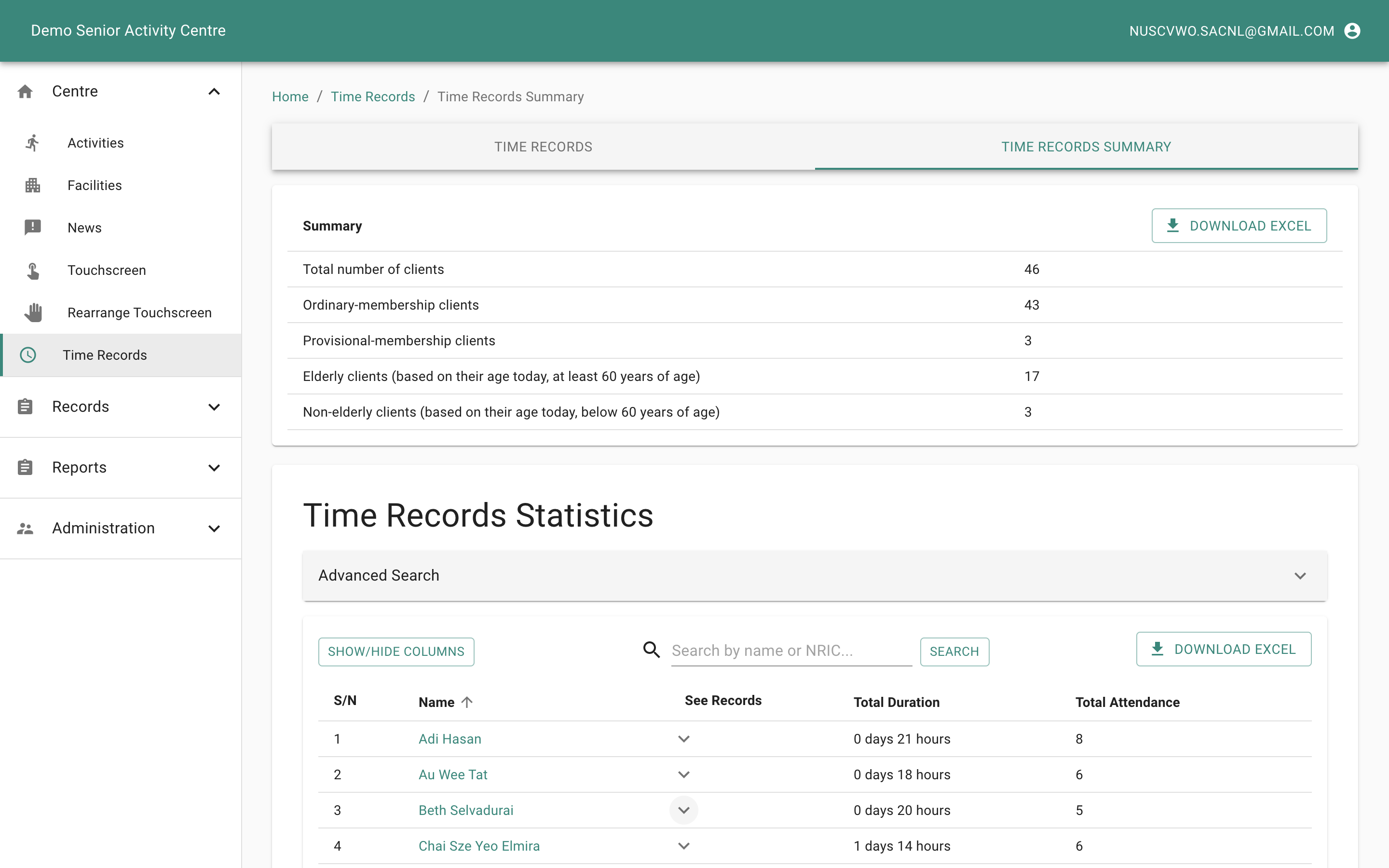Expand the Records menu section
The width and height of the screenshot is (1389, 868).
tap(214, 407)
